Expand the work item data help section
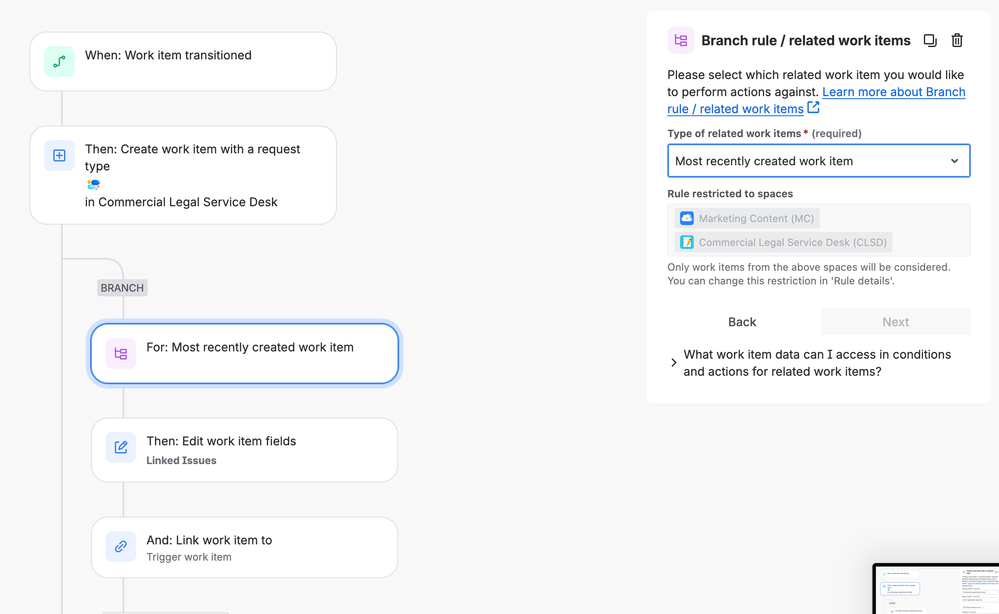 [x=674, y=363]
